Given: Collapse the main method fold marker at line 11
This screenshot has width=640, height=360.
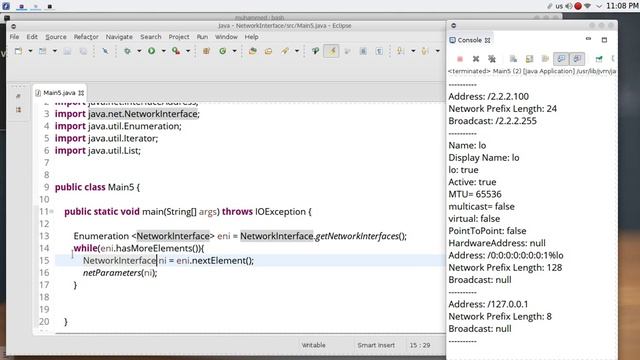Looking at the screenshot, I should coord(51,211).
